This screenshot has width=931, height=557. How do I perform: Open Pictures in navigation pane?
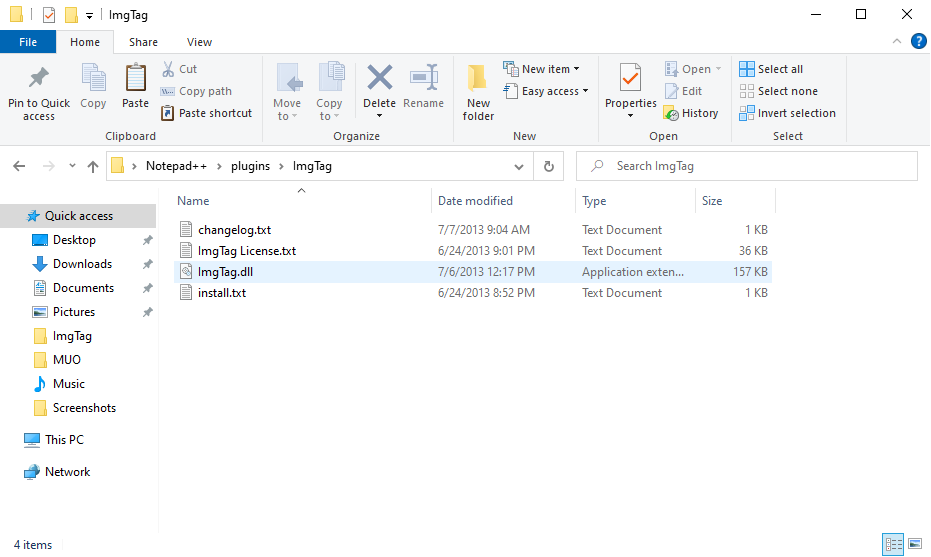coord(74,312)
